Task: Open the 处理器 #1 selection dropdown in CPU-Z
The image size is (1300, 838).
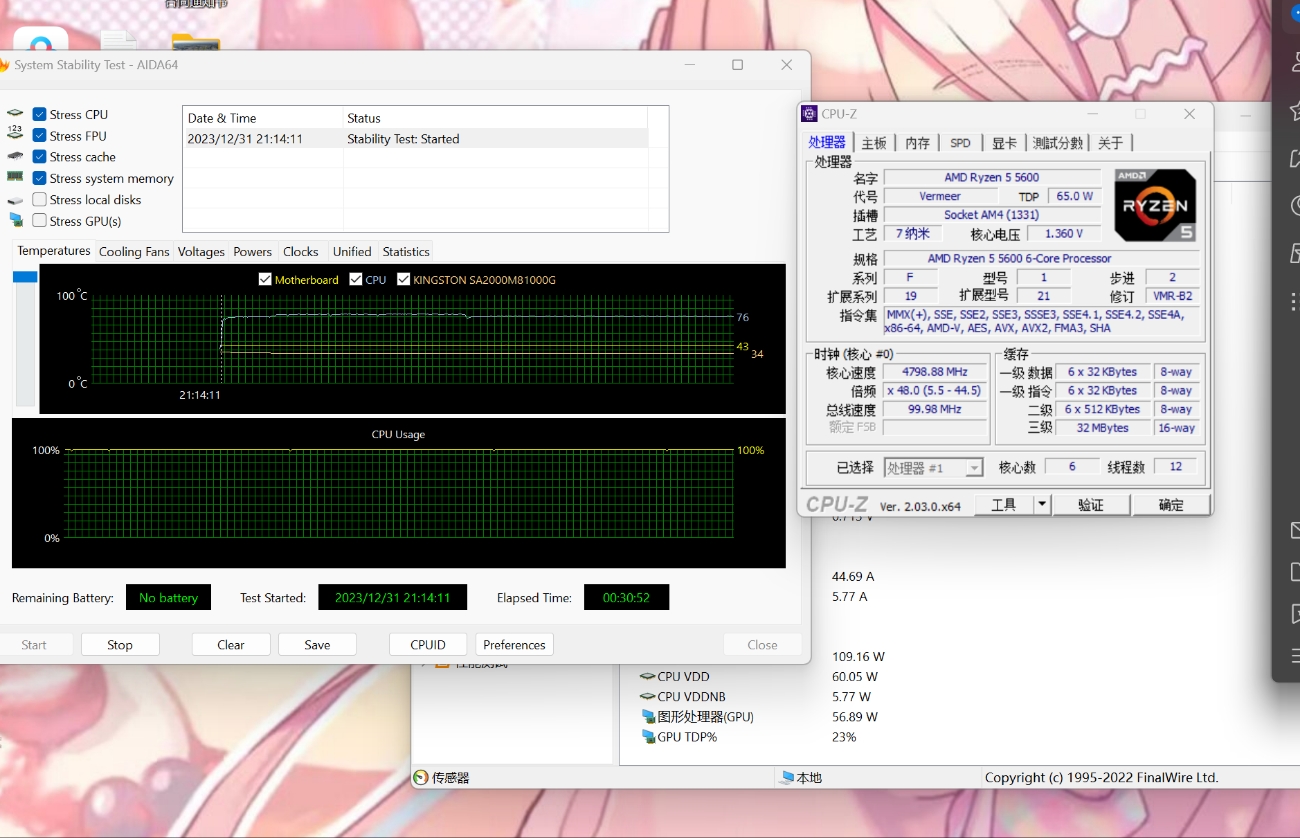Action: (x=934, y=467)
